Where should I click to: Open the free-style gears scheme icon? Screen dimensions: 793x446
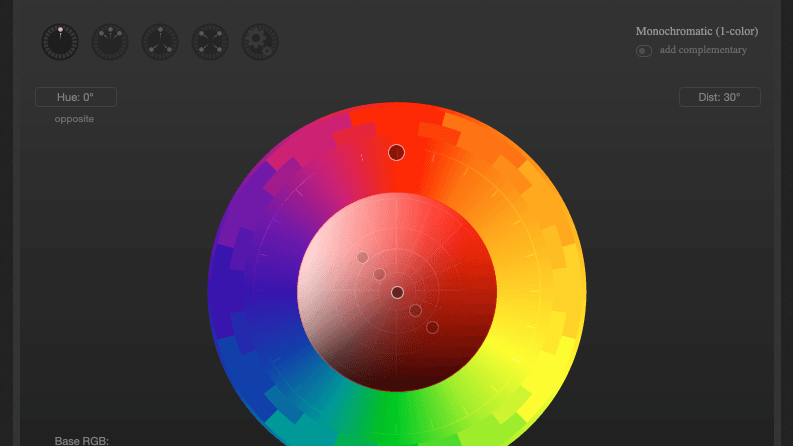[260, 42]
